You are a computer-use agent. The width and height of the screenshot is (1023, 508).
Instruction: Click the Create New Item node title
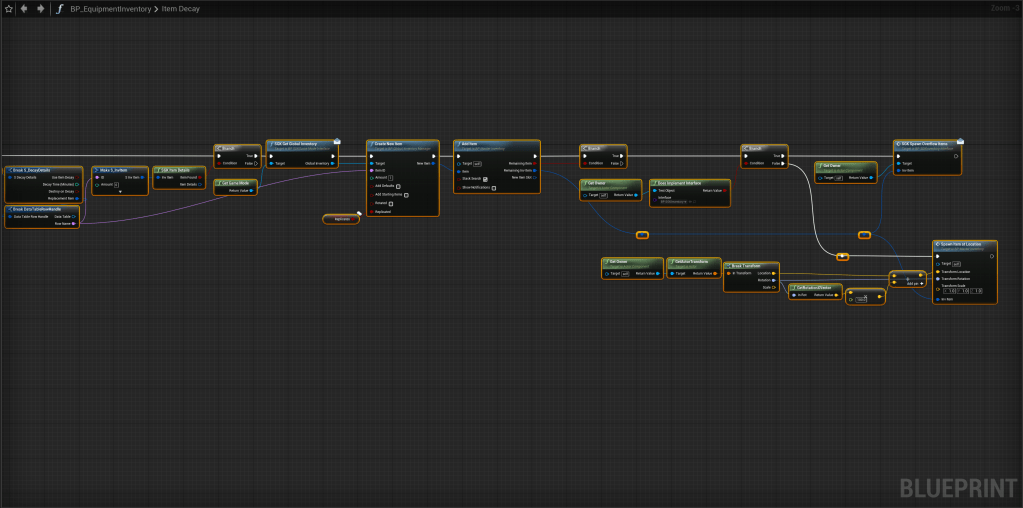(388, 144)
